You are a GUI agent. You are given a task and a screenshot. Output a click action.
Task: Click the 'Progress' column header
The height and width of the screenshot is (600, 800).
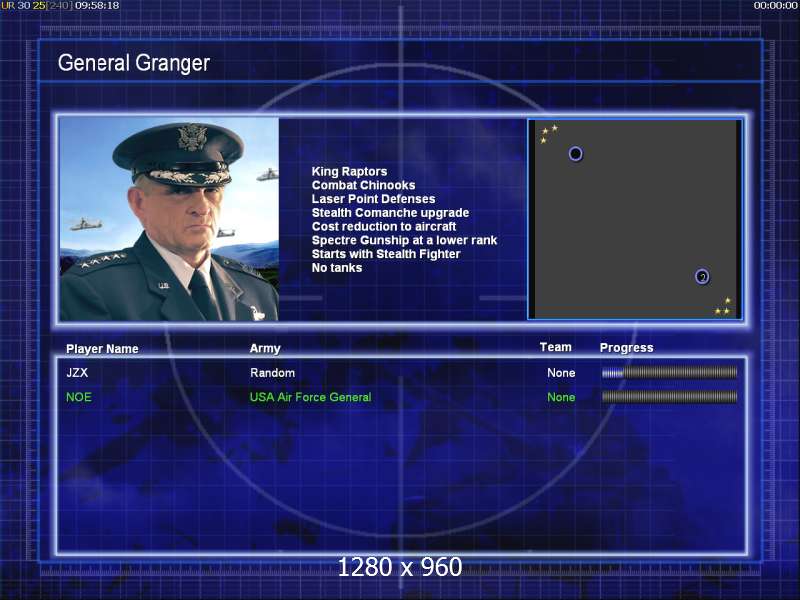(x=627, y=348)
